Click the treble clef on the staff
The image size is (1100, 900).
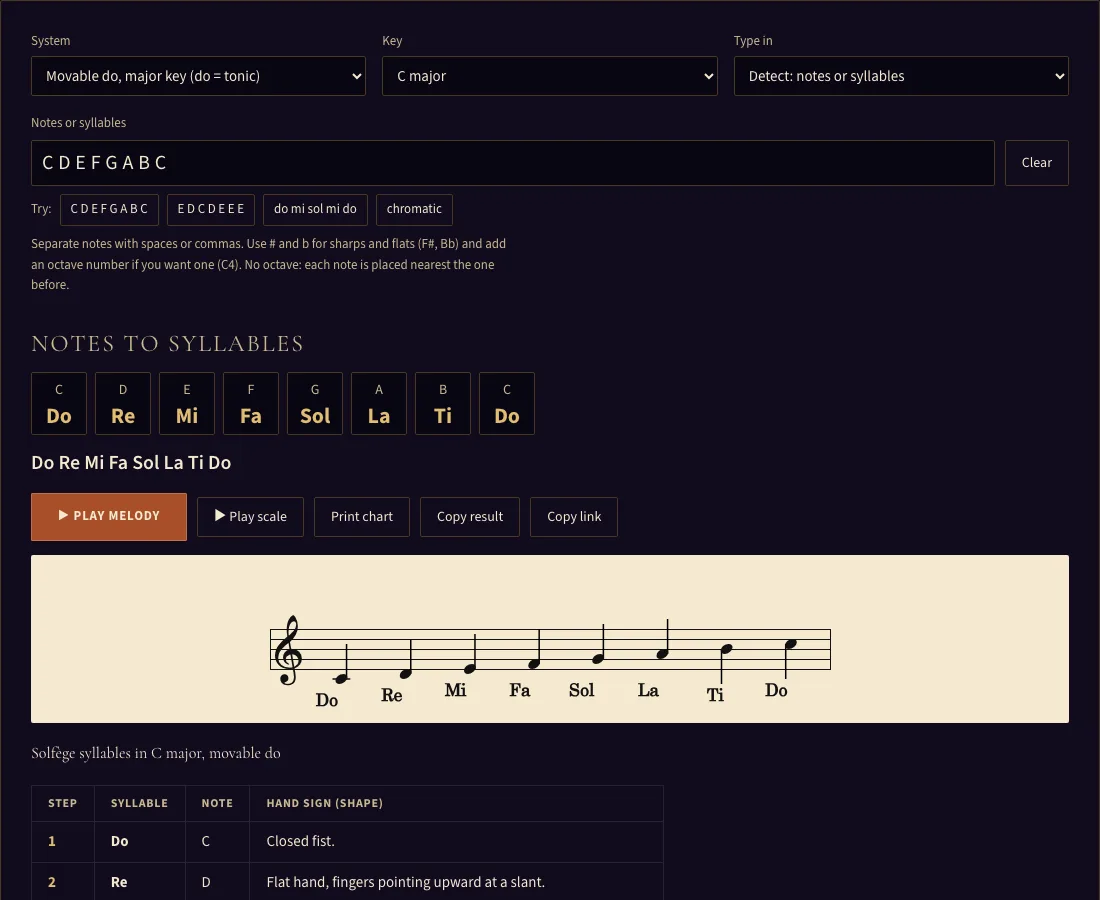click(x=288, y=650)
